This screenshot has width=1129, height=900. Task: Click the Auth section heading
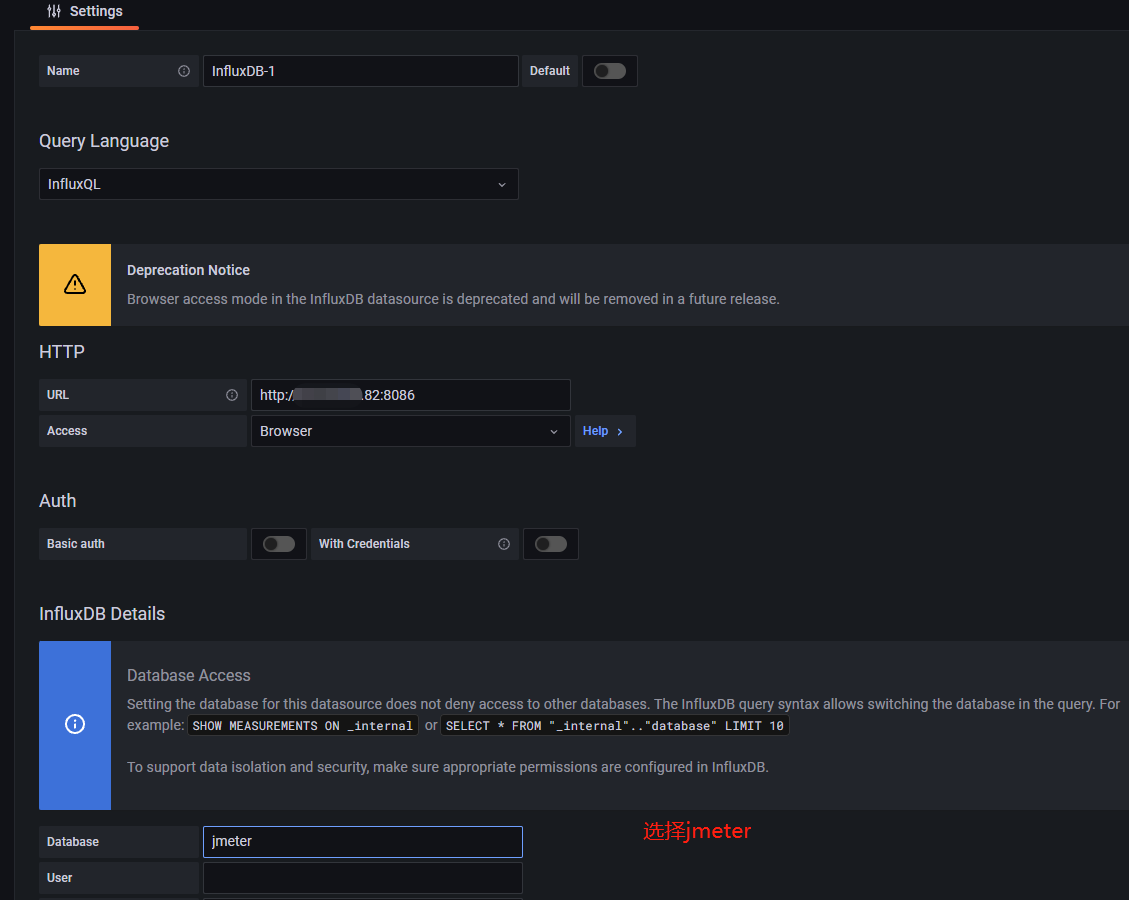point(58,501)
